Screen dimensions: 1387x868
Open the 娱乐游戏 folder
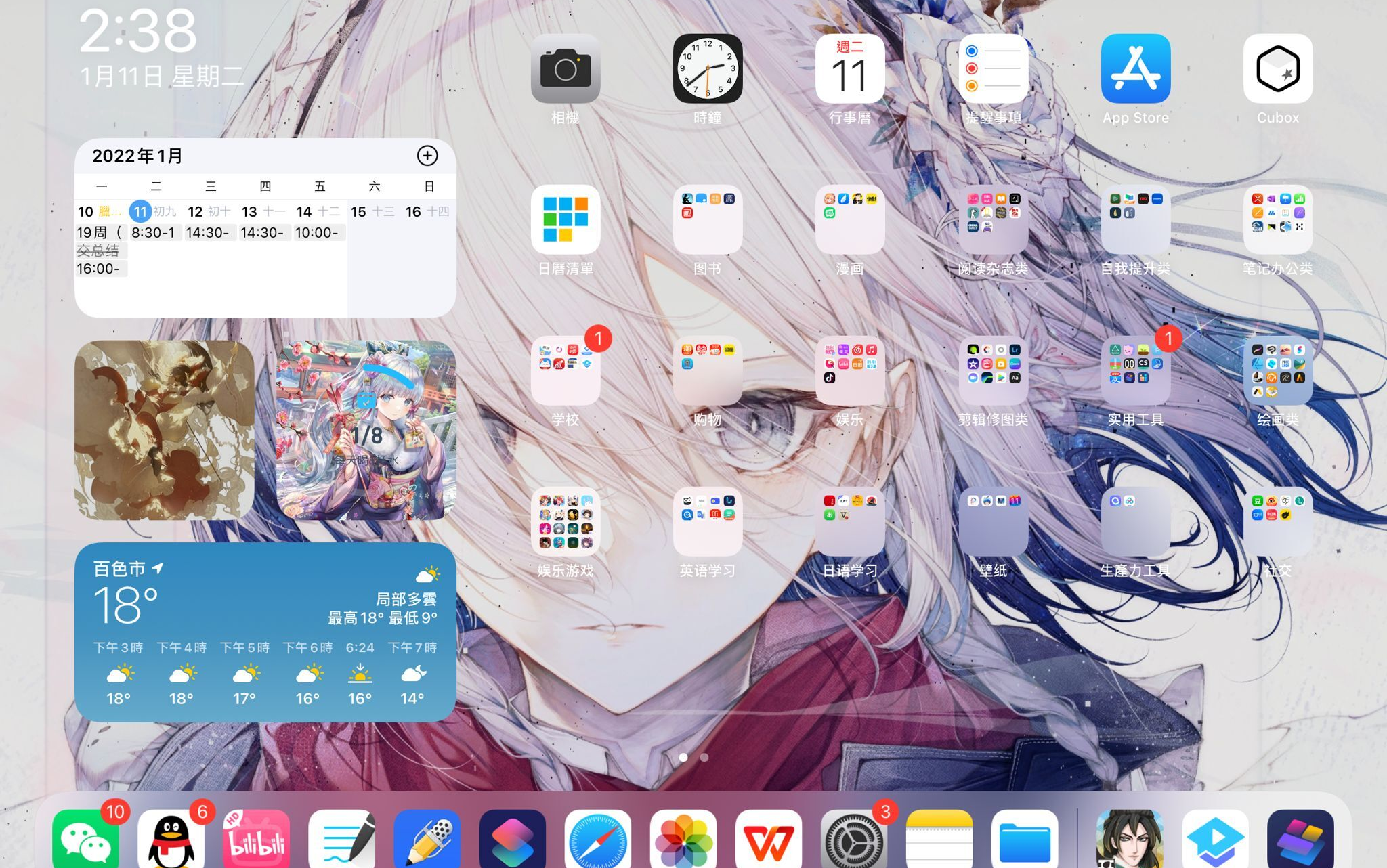(x=566, y=521)
